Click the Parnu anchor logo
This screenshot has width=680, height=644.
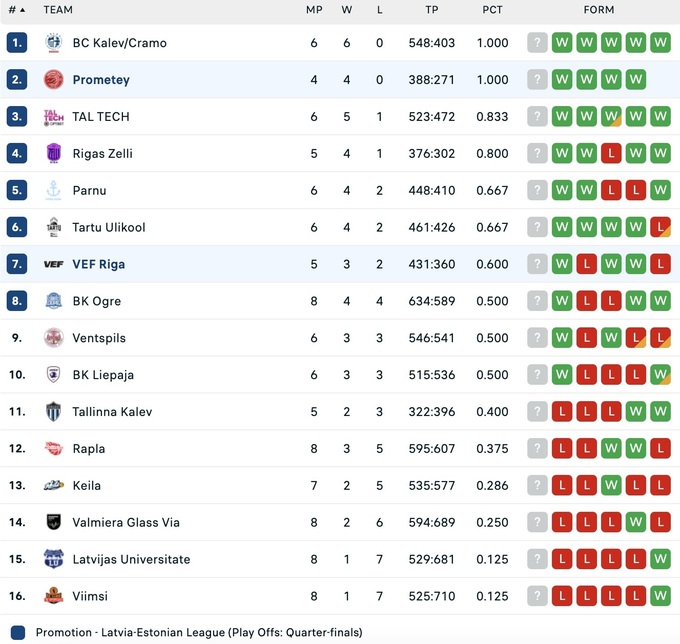[x=53, y=191]
